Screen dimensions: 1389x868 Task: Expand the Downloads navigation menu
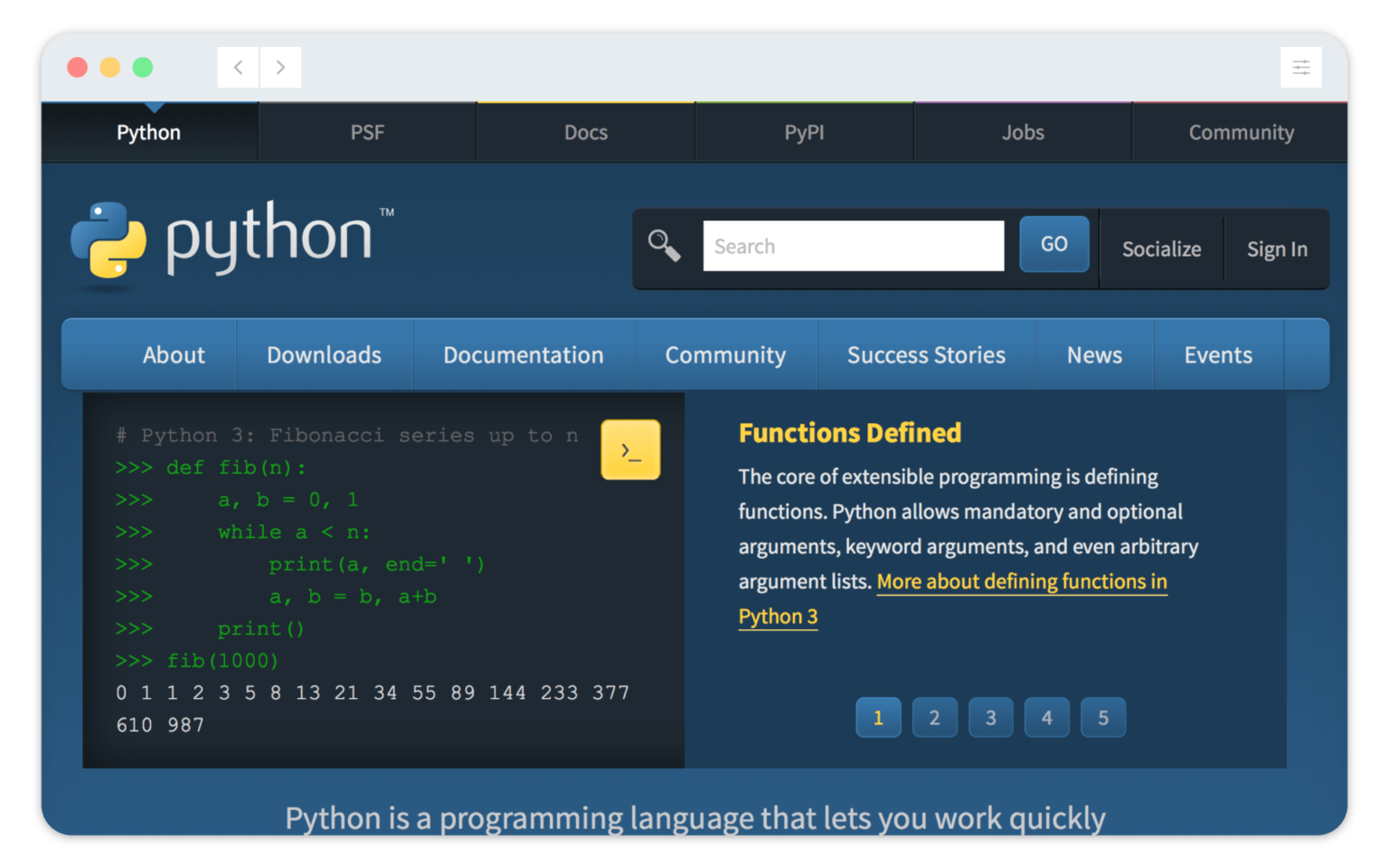pos(324,355)
